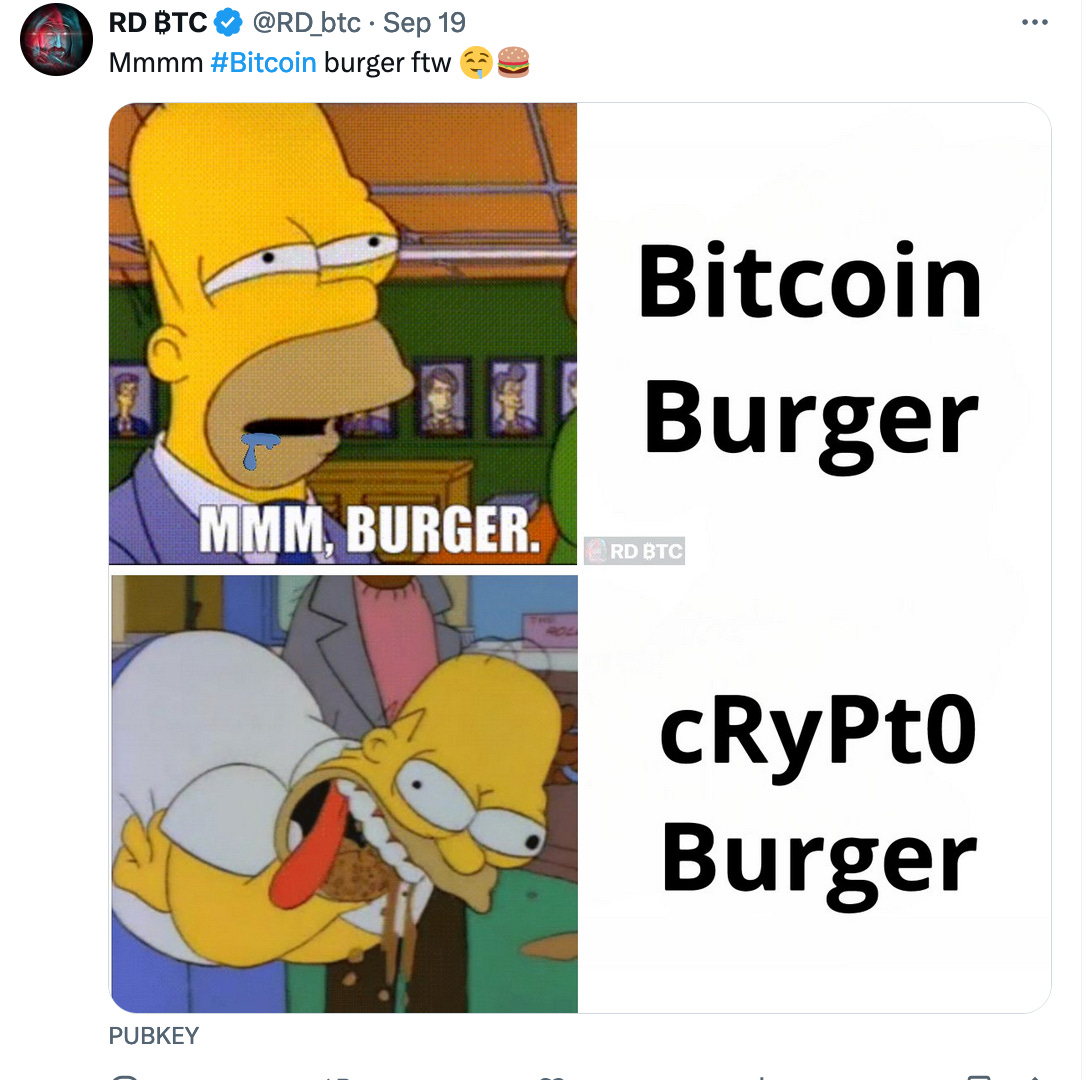Click the "burger ftw" tweet text
The width and height of the screenshot is (1084, 1080).
coord(387,63)
